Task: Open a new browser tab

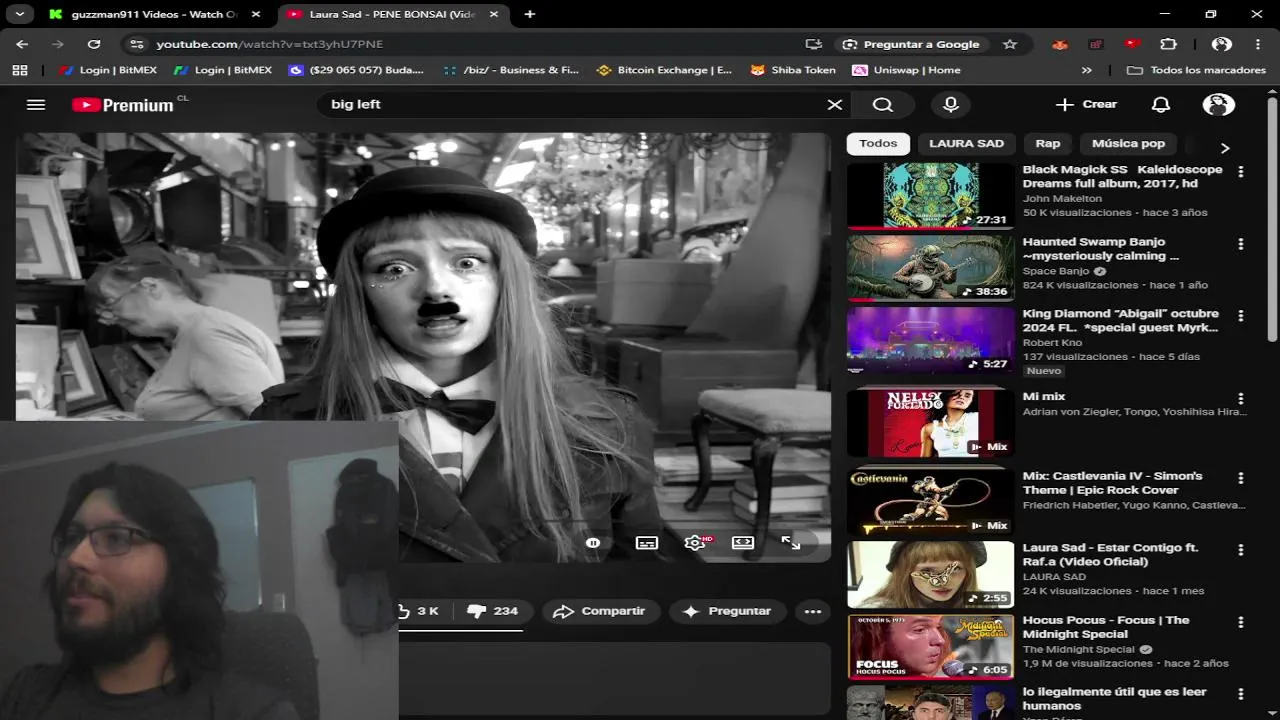Action: coord(530,14)
